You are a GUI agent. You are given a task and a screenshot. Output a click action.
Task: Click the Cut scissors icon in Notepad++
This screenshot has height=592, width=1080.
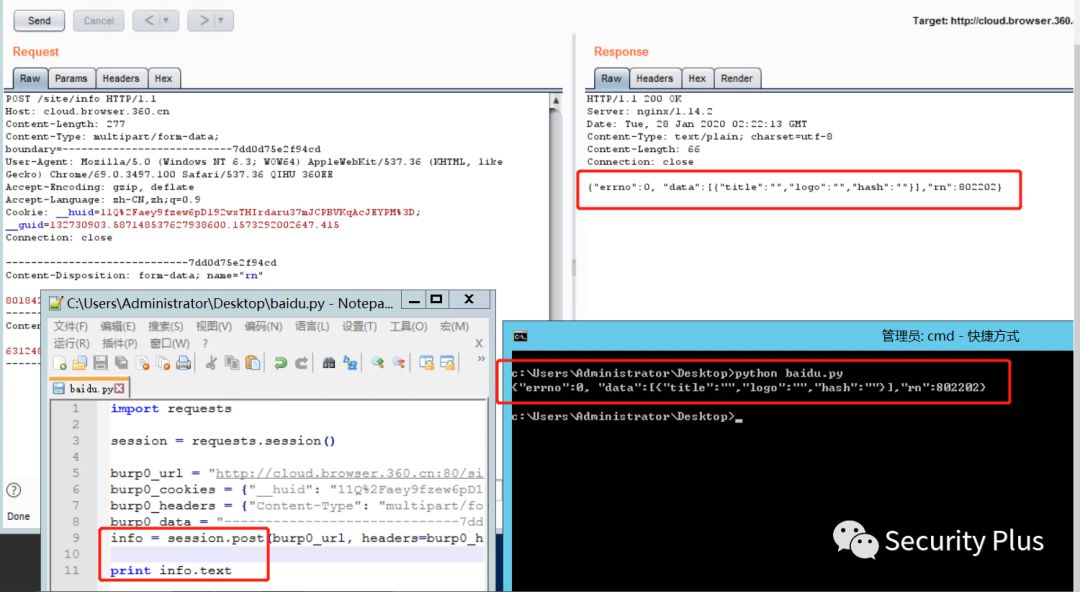211,363
